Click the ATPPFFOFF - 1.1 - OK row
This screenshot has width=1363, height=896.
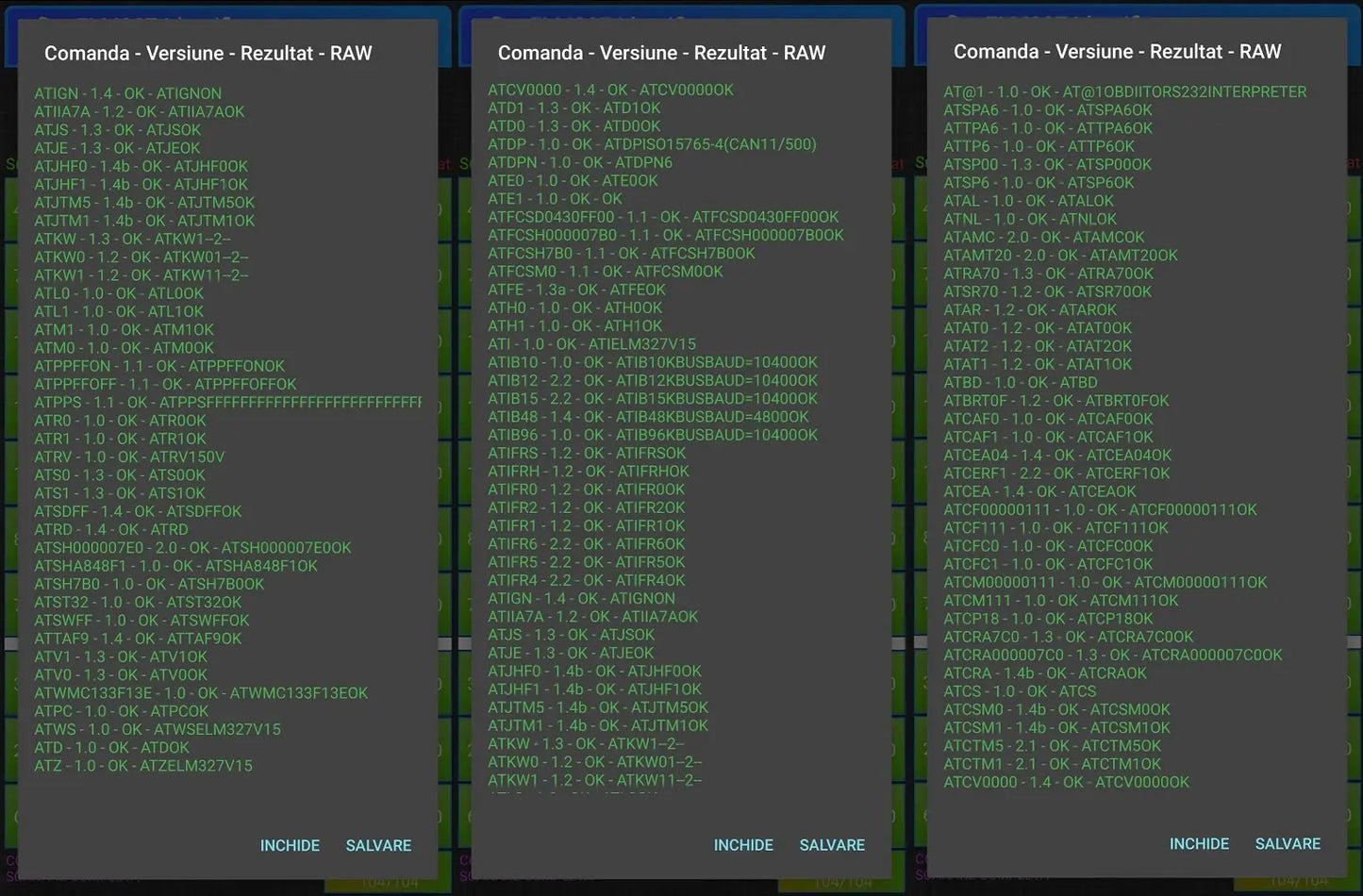click(x=165, y=384)
